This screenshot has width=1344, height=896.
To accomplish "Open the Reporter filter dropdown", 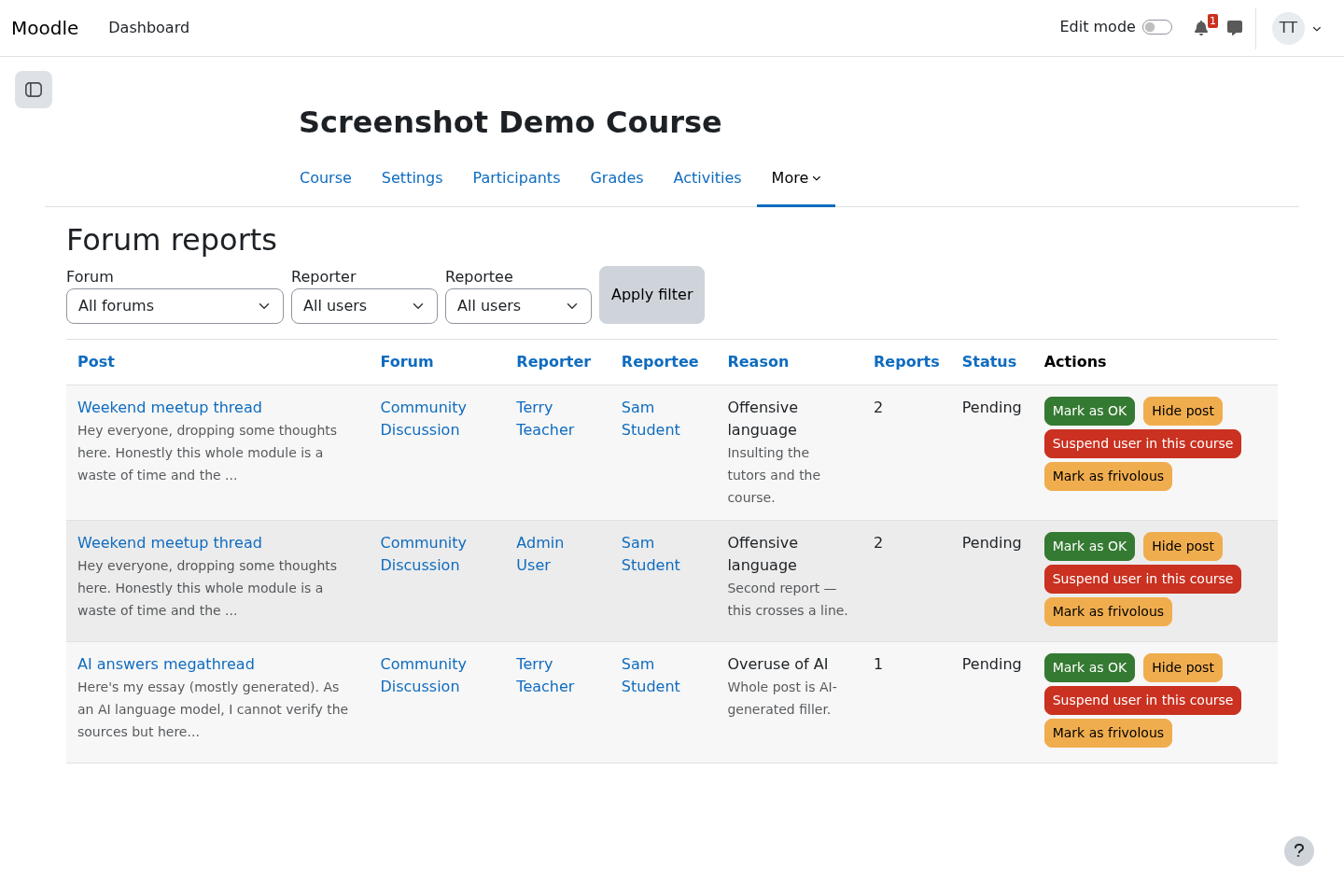I will (364, 306).
